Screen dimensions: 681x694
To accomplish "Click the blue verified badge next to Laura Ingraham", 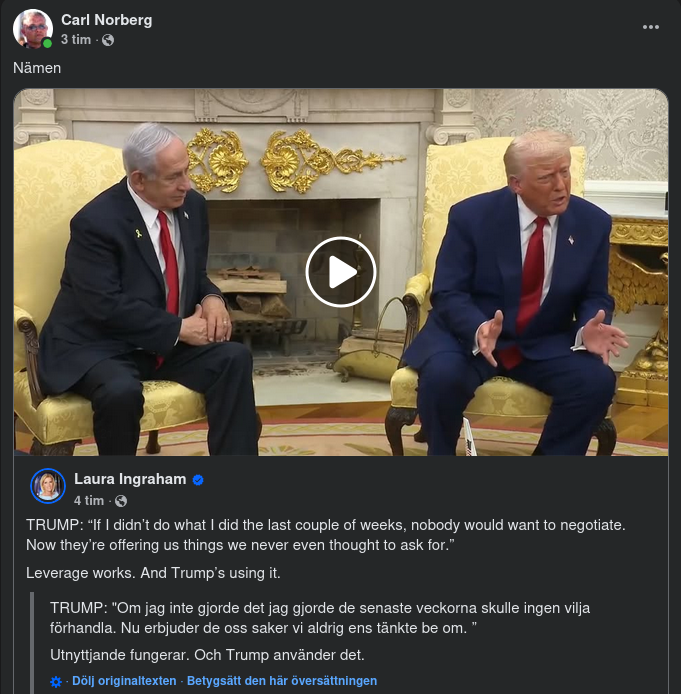I will [198, 480].
